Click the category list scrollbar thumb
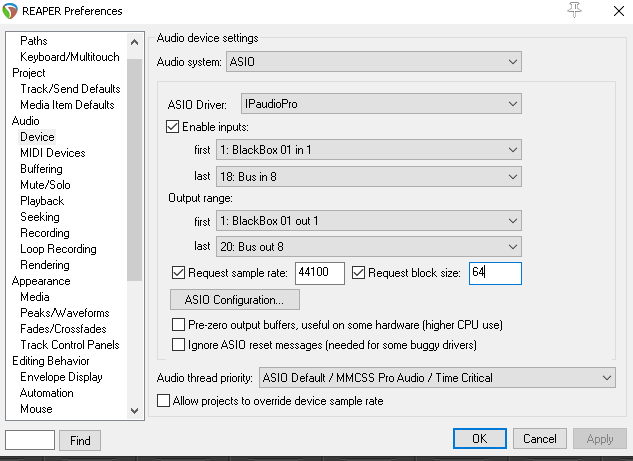633x461 pixels. 134,170
